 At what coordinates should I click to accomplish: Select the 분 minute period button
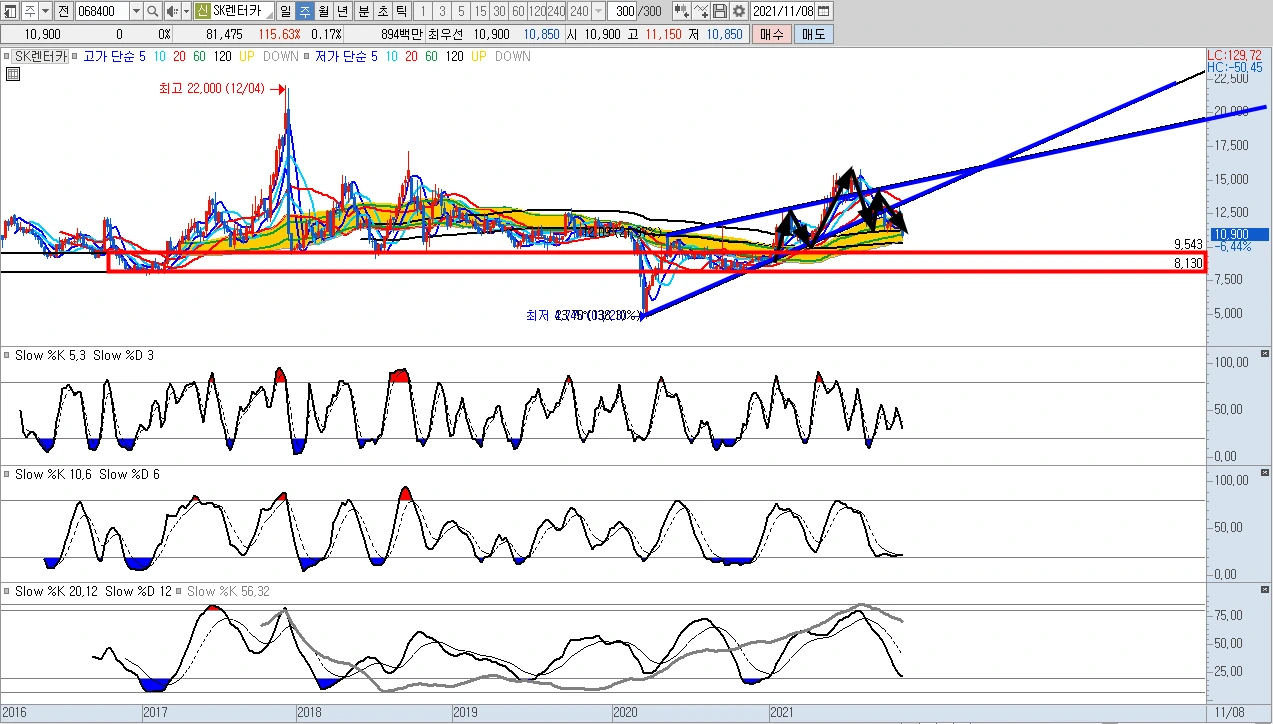click(364, 12)
